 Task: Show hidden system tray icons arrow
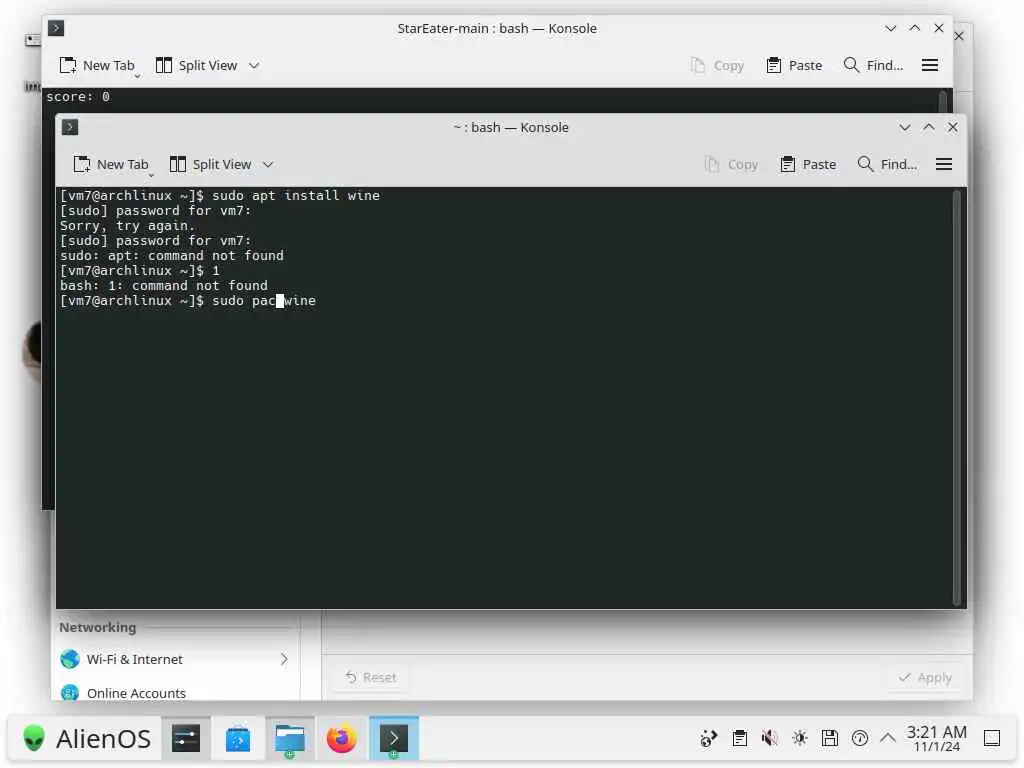point(888,739)
